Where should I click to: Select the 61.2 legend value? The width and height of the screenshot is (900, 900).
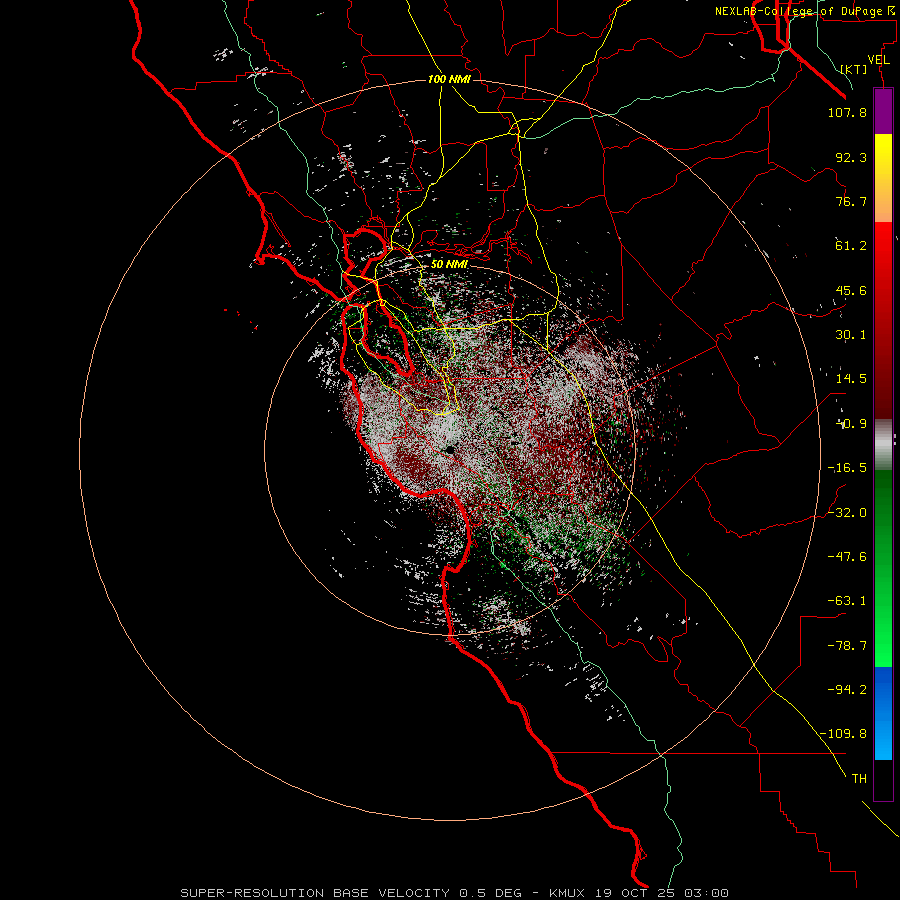pos(851,246)
